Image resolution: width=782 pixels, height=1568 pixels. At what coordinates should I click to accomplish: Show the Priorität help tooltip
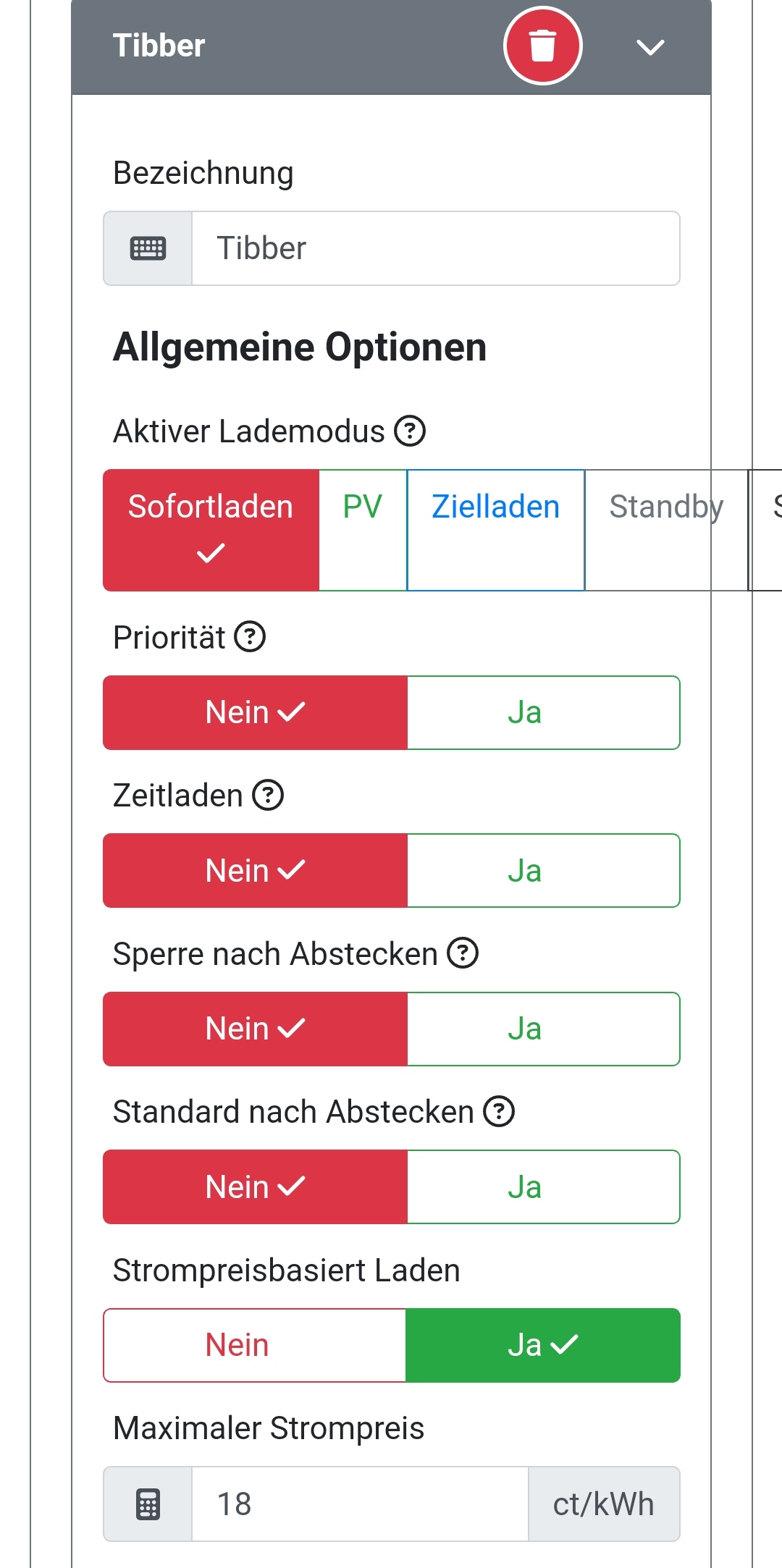coord(251,637)
